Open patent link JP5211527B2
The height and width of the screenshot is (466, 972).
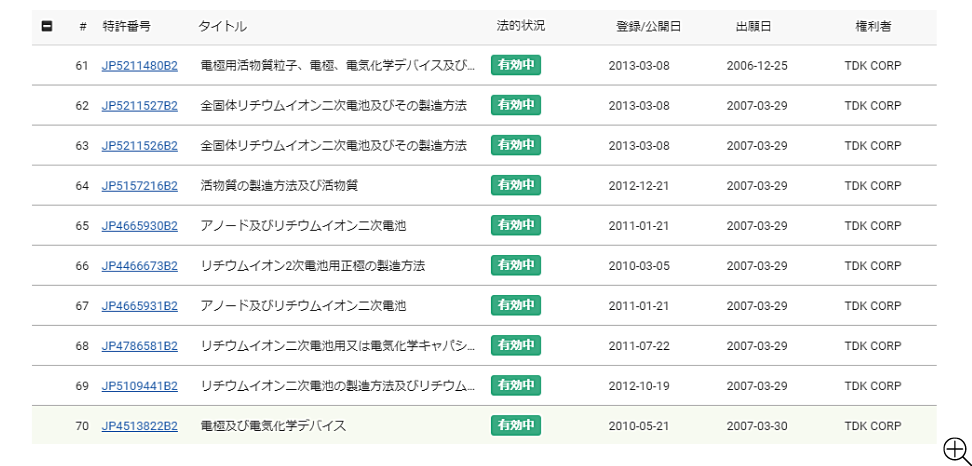(139, 106)
